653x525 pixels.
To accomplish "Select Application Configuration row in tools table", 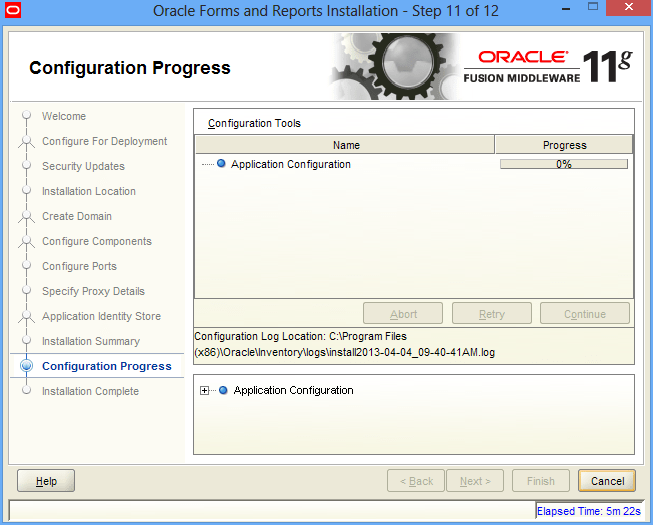I will point(414,164).
